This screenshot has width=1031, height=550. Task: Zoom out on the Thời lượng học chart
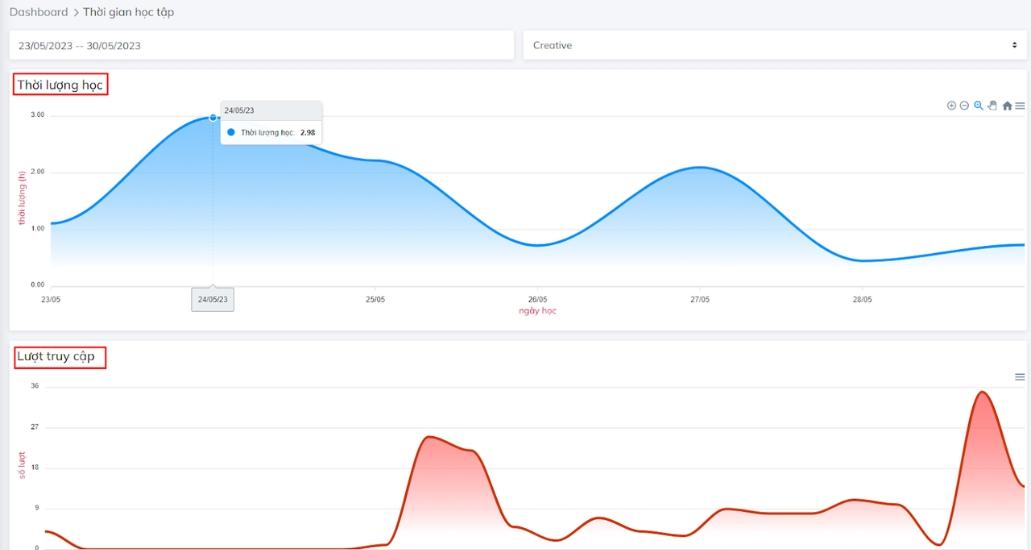click(x=964, y=105)
